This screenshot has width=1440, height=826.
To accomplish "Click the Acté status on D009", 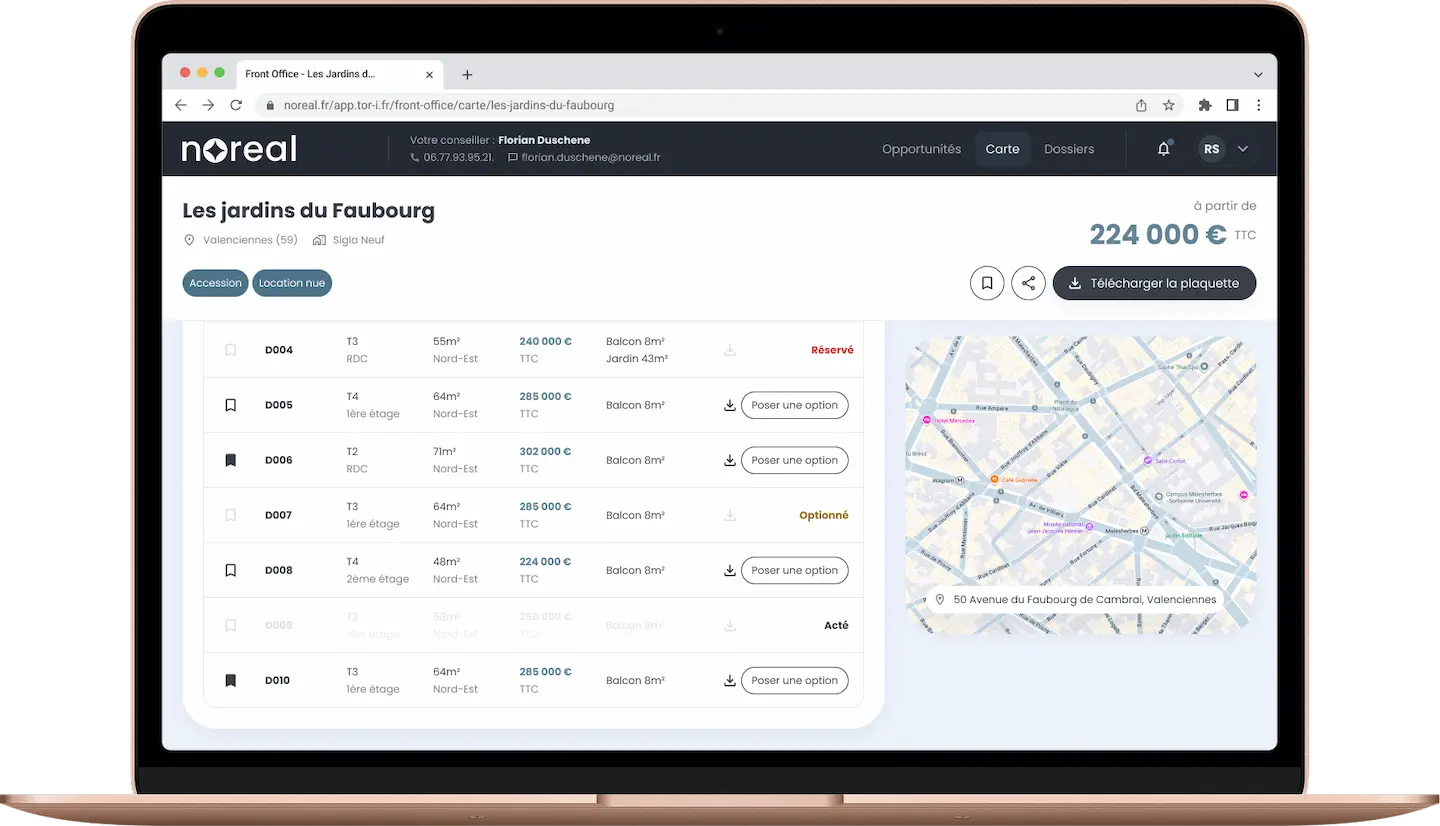I will [836, 625].
